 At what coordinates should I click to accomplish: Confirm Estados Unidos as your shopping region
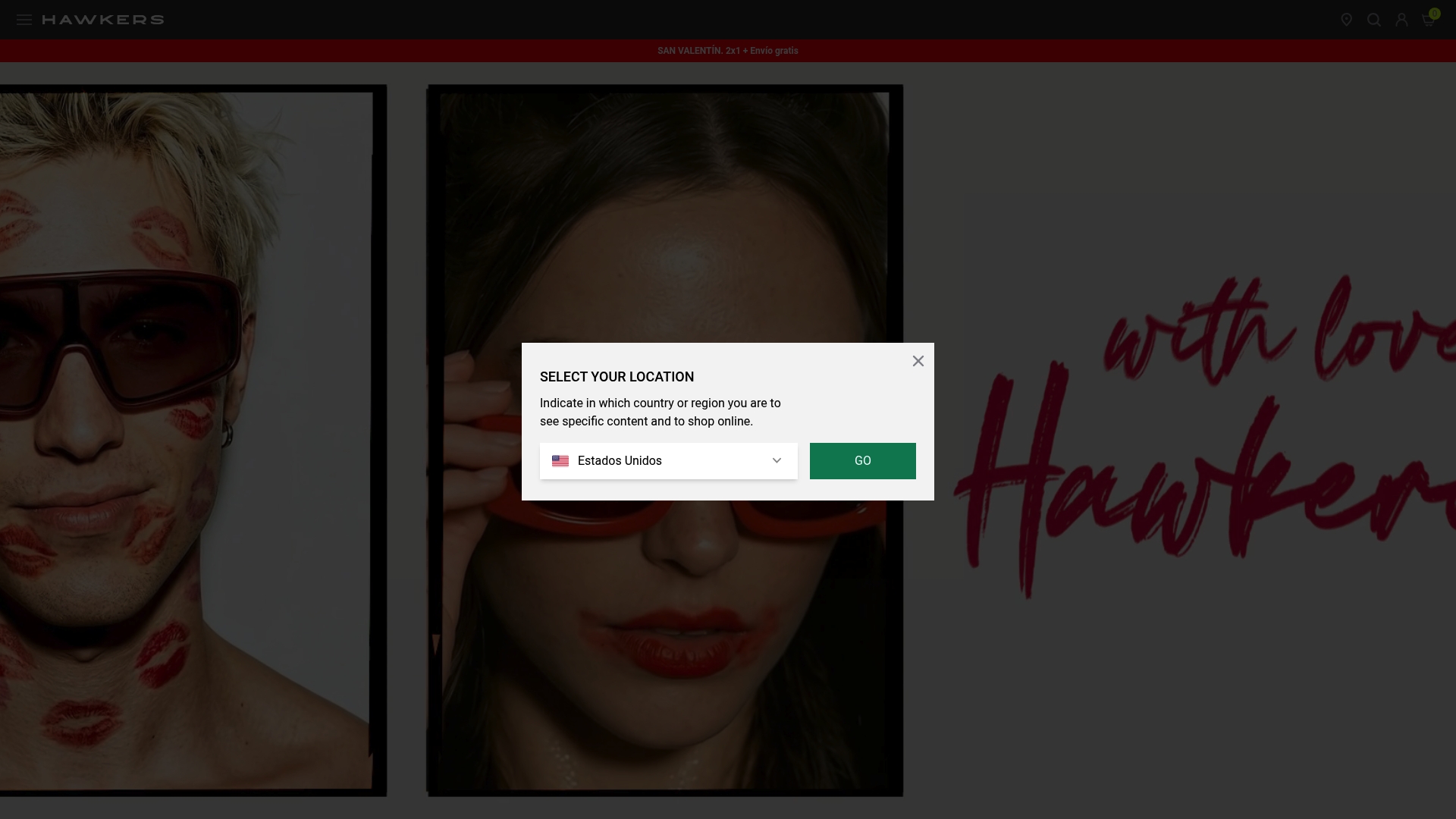[x=862, y=461]
